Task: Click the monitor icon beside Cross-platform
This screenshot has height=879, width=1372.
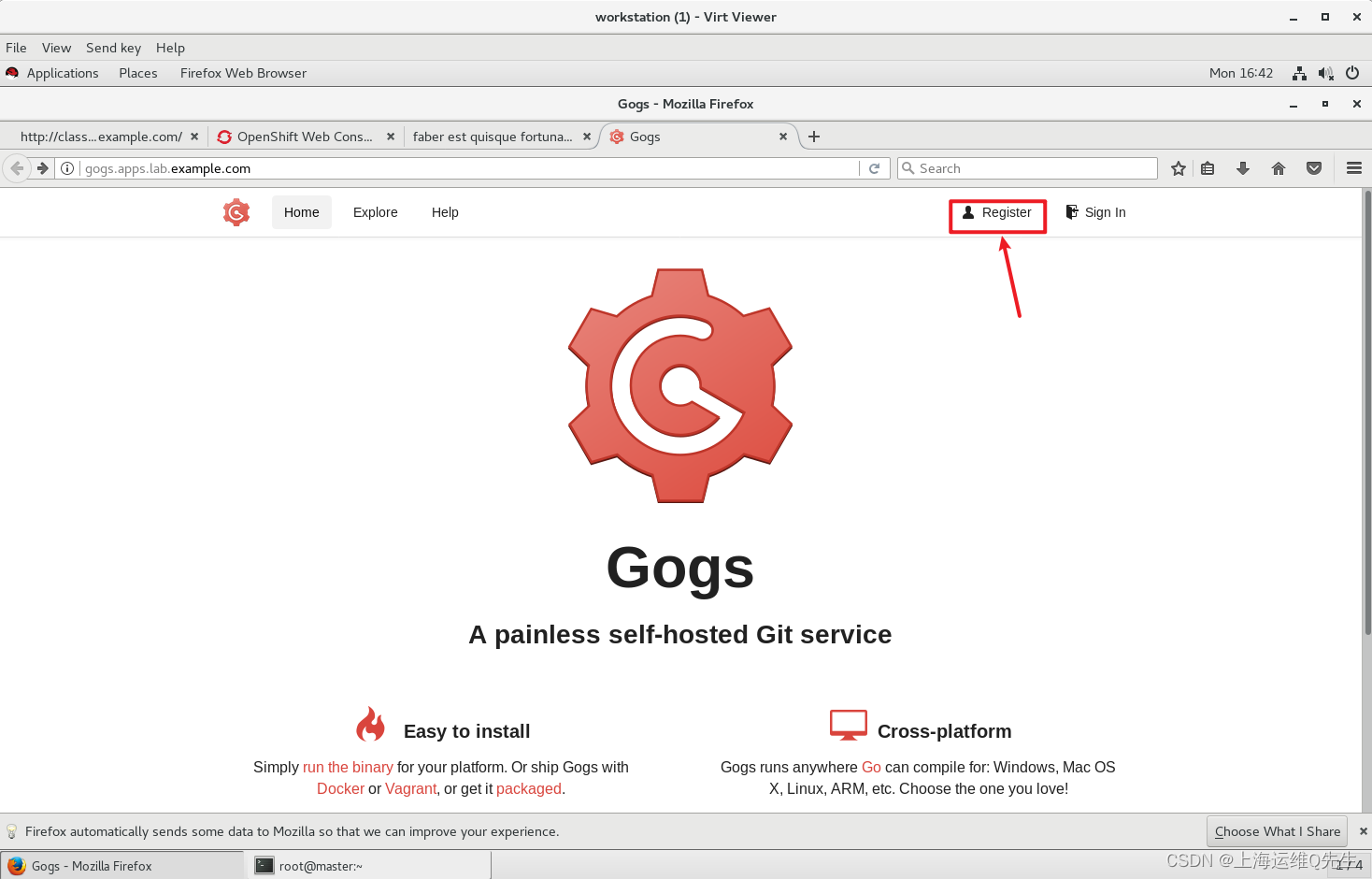Action: pos(849,726)
